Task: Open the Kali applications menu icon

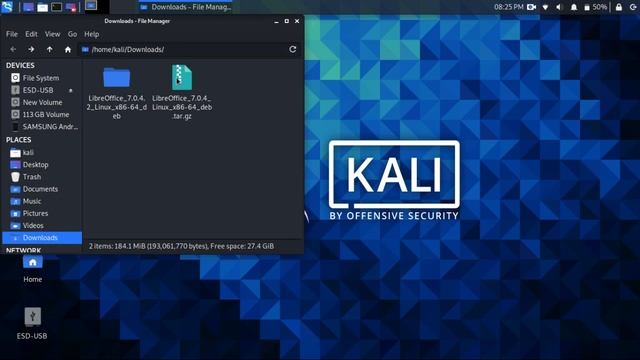Action: click(7, 7)
